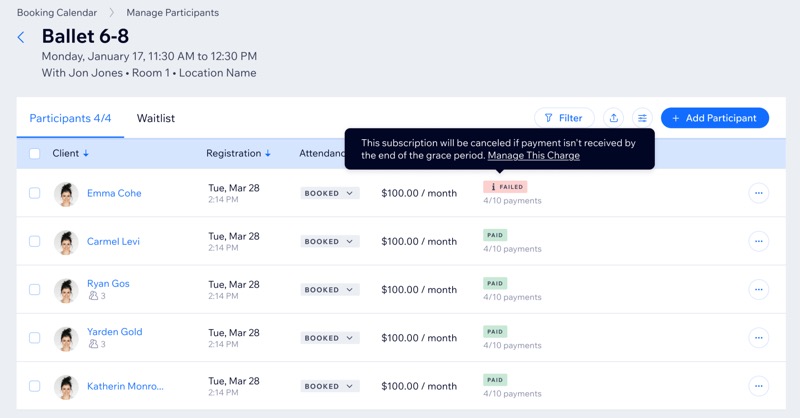Click the FAILED payment badge
The height and width of the screenshot is (418, 800).
tap(505, 187)
